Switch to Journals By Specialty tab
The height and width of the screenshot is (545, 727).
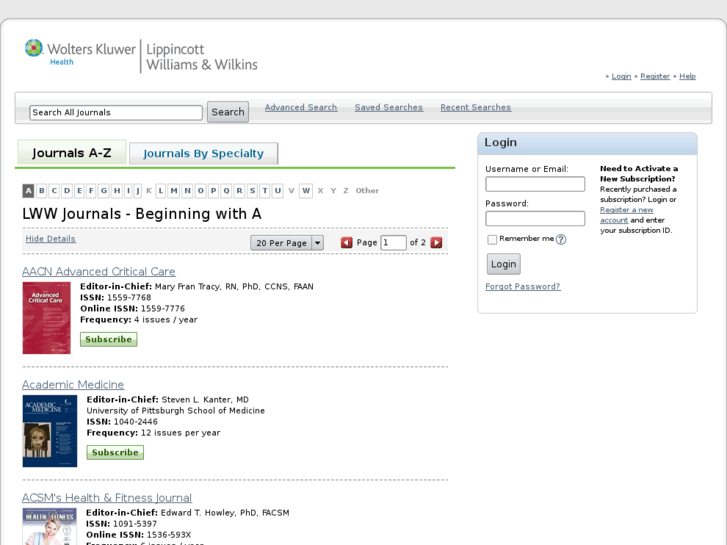click(x=204, y=154)
